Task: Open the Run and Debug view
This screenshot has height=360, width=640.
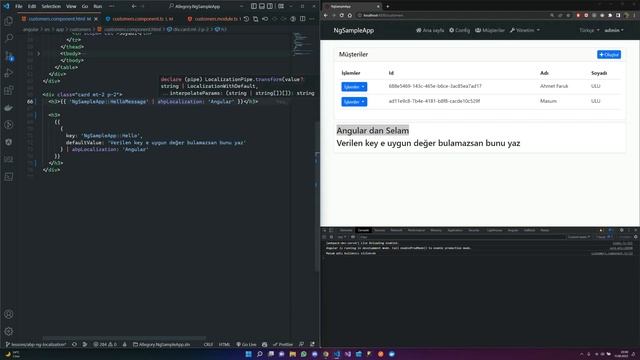Action: (9, 73)
